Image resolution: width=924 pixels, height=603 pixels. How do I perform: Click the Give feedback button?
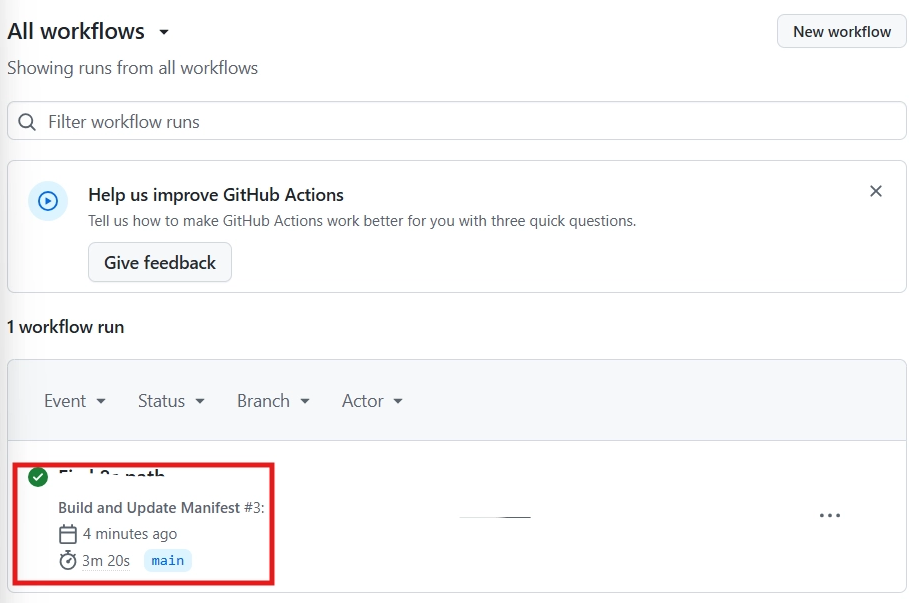coord(160,262)
